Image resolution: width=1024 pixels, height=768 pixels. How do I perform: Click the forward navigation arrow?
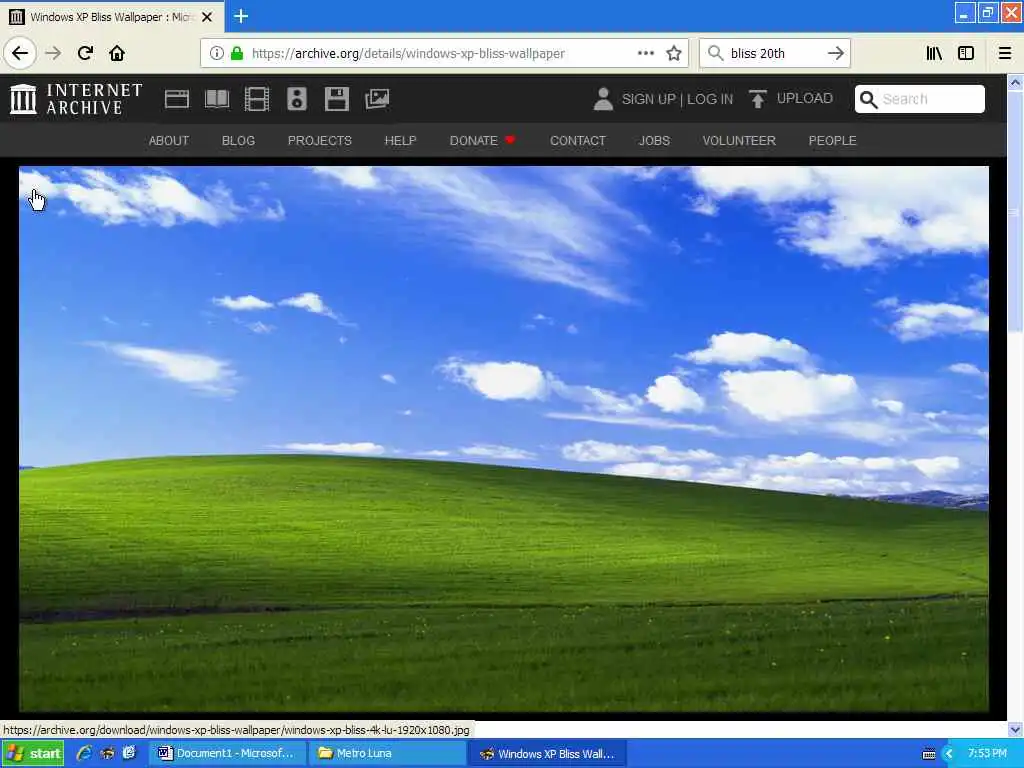pyautogui.click(x=53, y=53)
